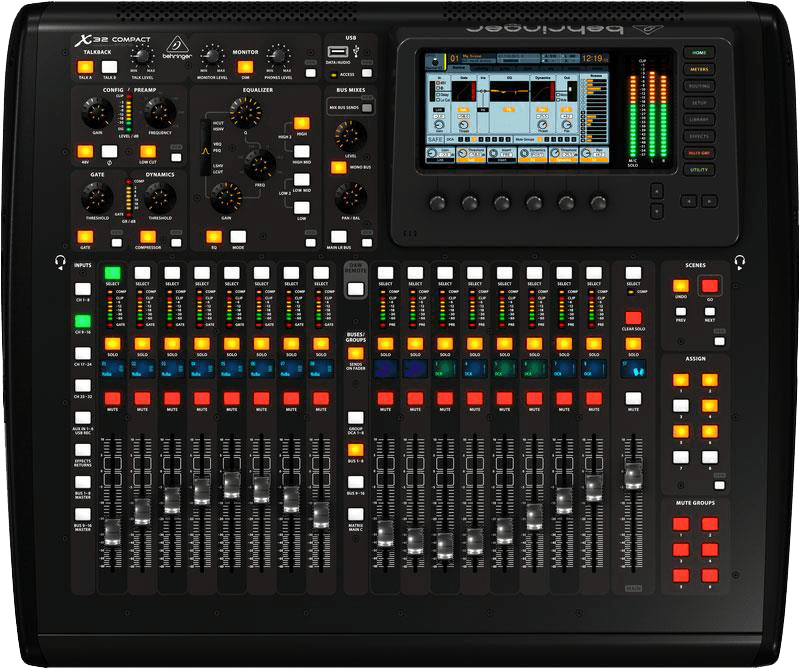Switch layer to Bus 1-8 Master
The image size is (800, 669).
(83, 482)
